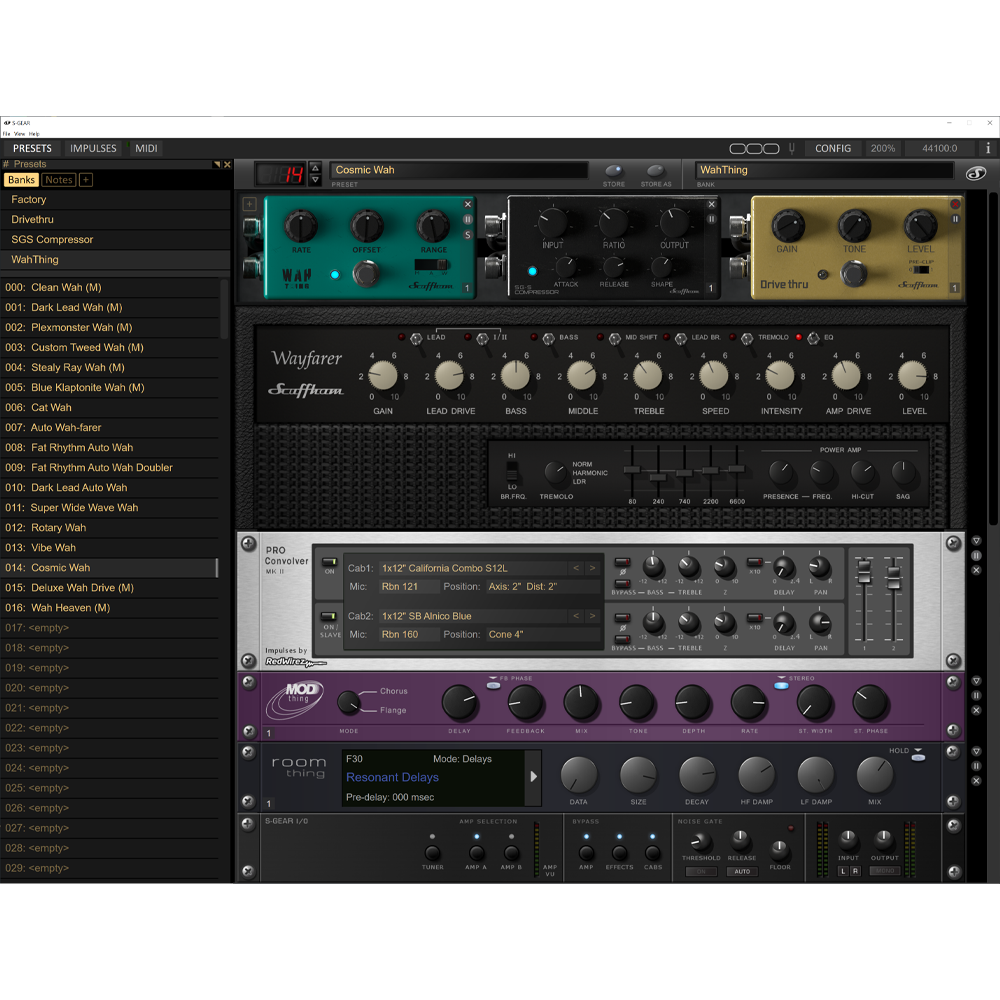The width and height of the screenshot is (1000, 1000).
Task: Toggle the STEREO switch on Mod Thing
Action: click(x=781, y=686)
